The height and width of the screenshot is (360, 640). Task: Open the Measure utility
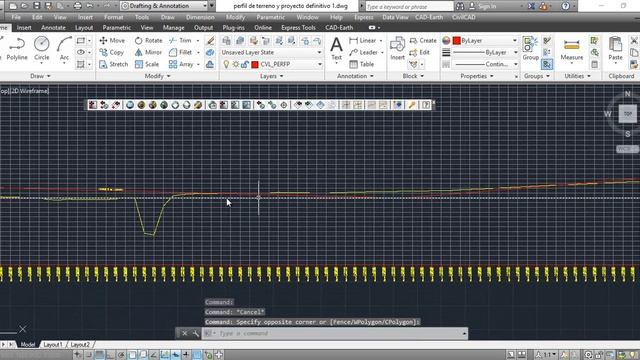coord(571,49)
